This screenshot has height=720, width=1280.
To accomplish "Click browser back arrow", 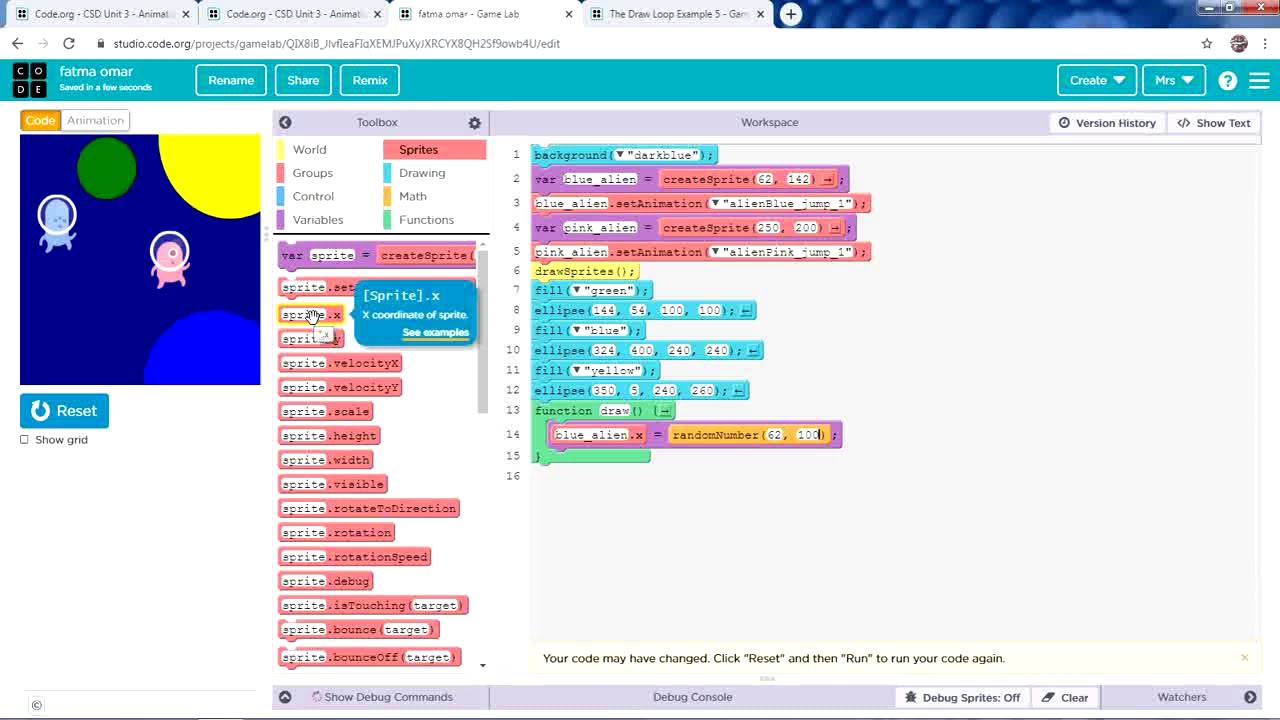I will point(17,43).
